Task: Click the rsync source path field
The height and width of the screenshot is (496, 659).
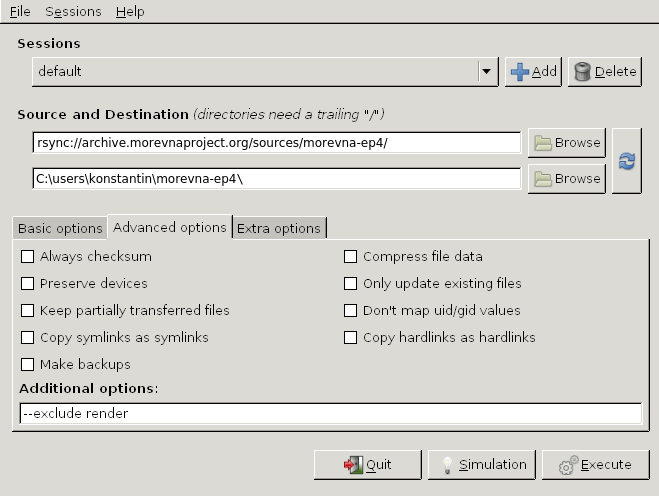Action: click(x=277, y=143)
